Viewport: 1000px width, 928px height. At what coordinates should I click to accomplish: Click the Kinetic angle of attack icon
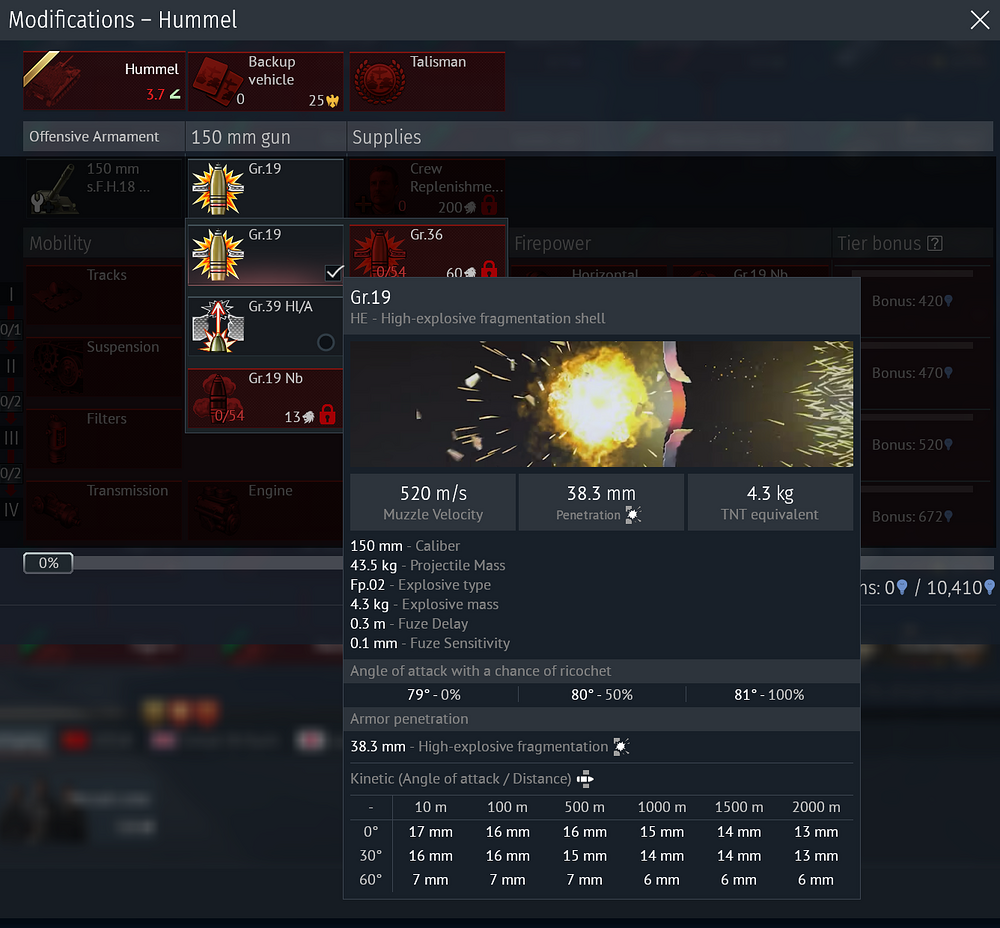(585, 778)
